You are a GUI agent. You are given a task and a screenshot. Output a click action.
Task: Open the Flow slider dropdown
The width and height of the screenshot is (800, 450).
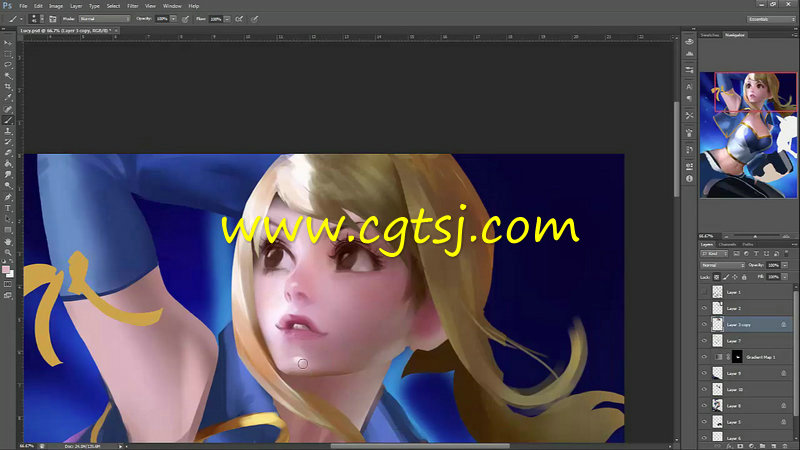(x=227, y=19)
